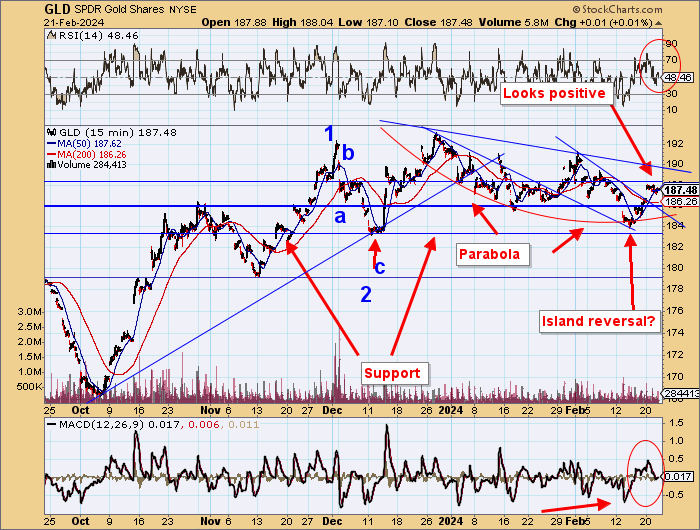Image resolution: width=700 pixels, height=530 pixels.
Task: Click the 48.46 RSI axis value tag
Action: click(678, 78)
